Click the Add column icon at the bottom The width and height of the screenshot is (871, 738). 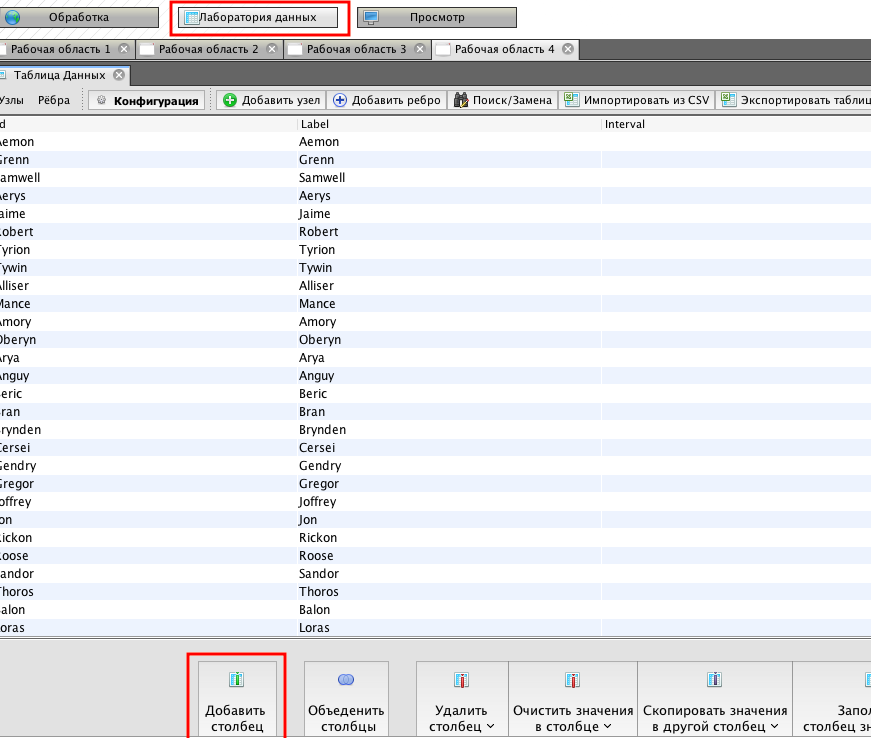coord(237,680)
